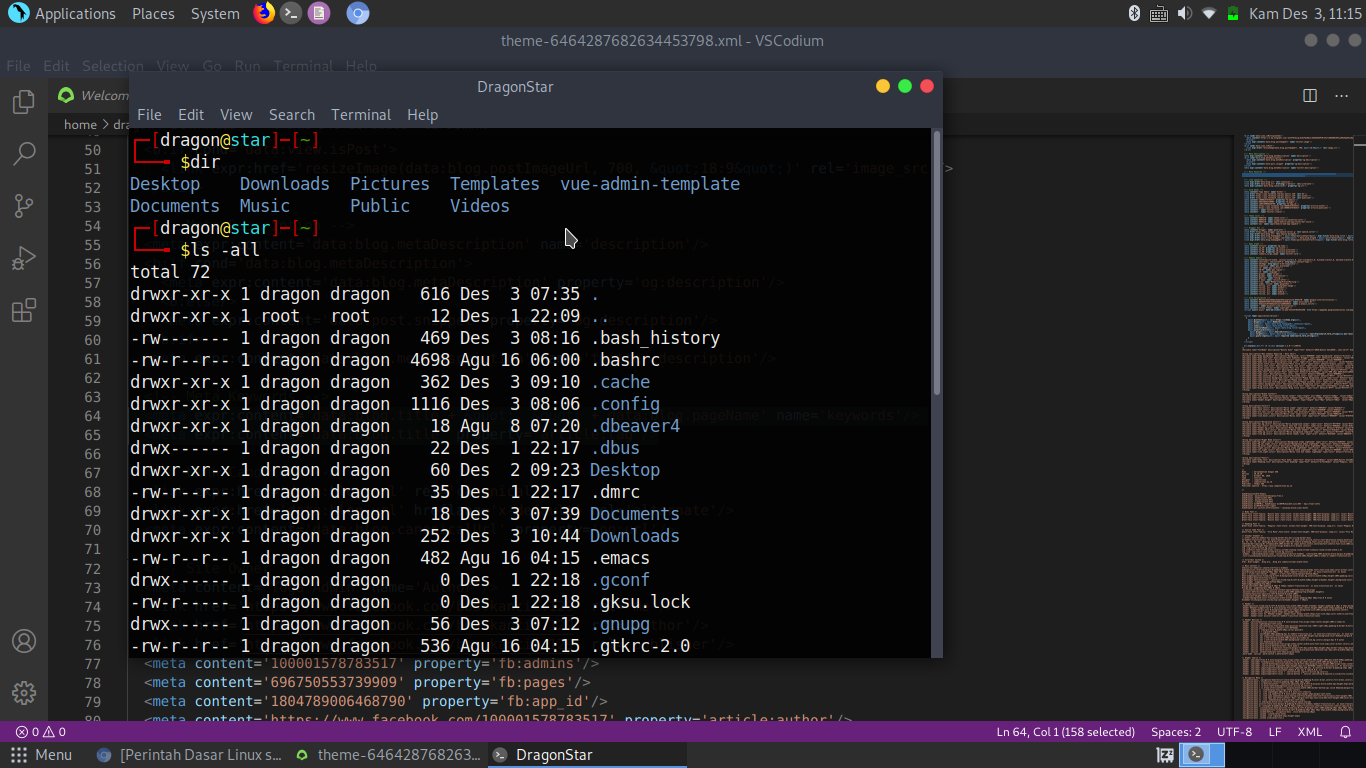
Task: Change indentation via Spaces: 2 status item
Action: click(x=1176, y=732)
